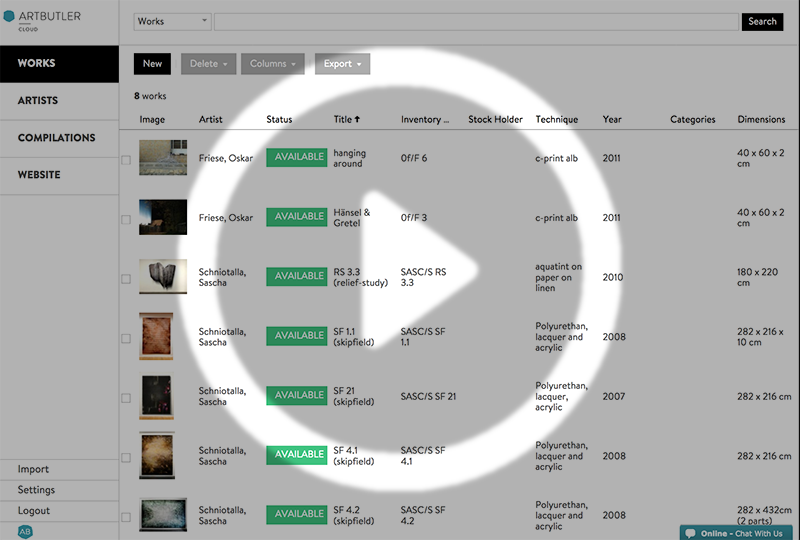This screenshot has width=800, height=540.
Task: Click AVAILABLE status of SF 4.1 row
Action: tap(296, 455)
